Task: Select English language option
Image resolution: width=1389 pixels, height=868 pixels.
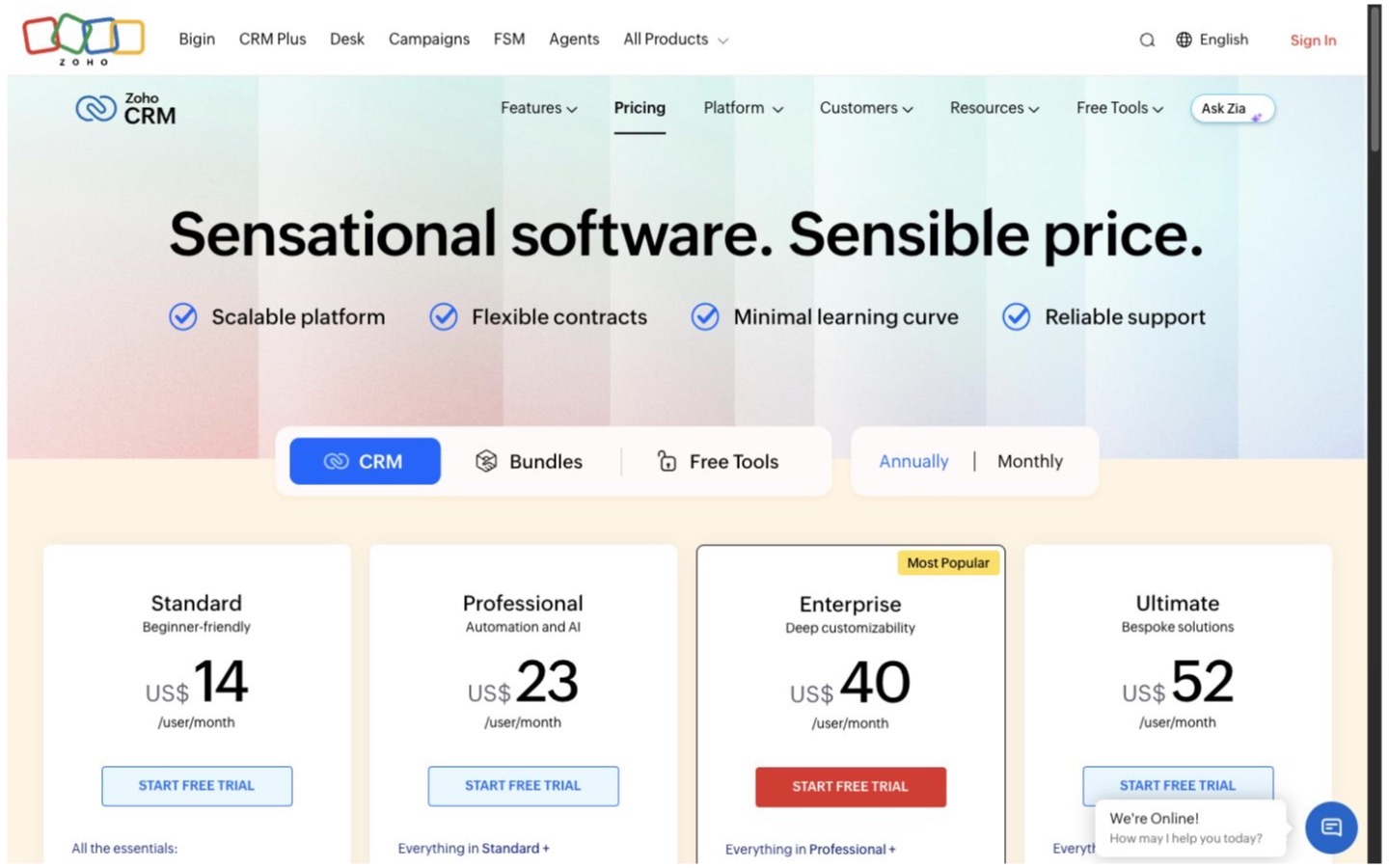Action: tap(1224, 40)
